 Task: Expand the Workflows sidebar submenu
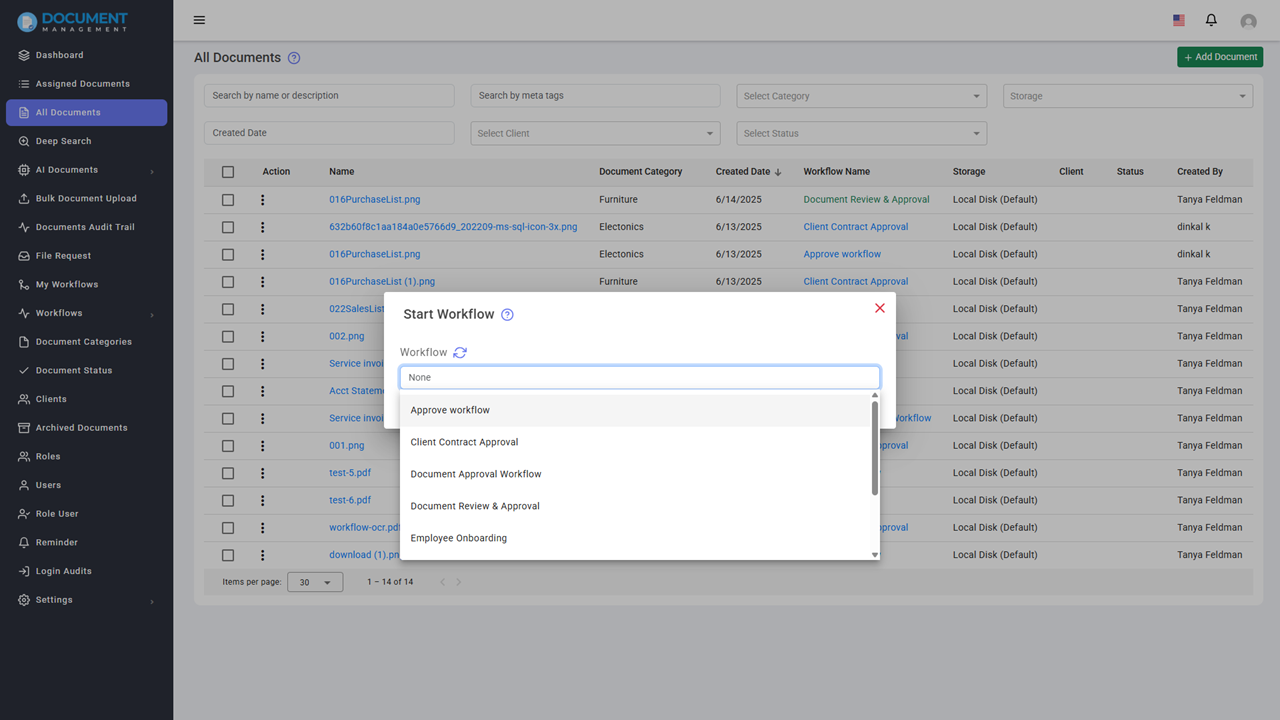[152, 314]
